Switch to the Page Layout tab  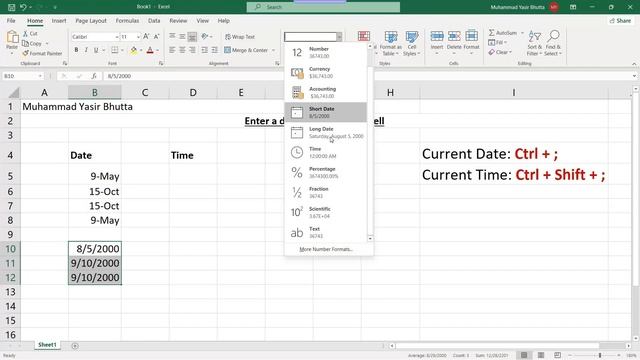[x=91, y=20]
